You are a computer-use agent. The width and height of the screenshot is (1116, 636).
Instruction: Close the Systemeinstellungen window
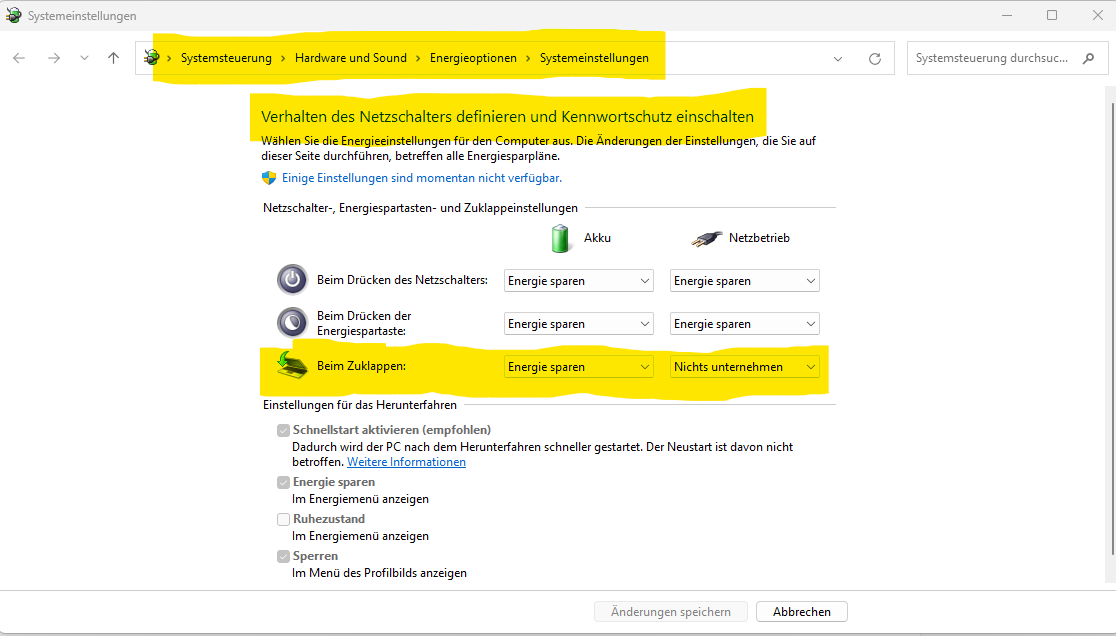[1097, 15]
